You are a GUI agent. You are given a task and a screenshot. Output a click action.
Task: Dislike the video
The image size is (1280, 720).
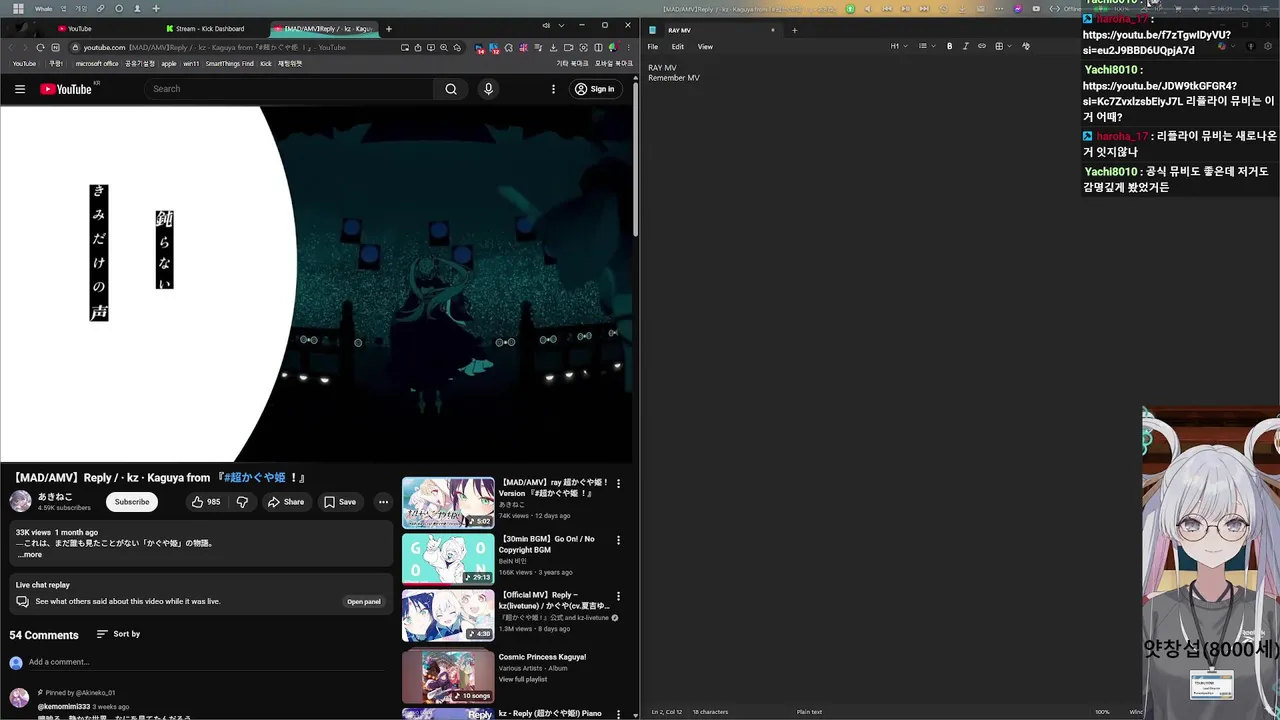click(242, 502)
